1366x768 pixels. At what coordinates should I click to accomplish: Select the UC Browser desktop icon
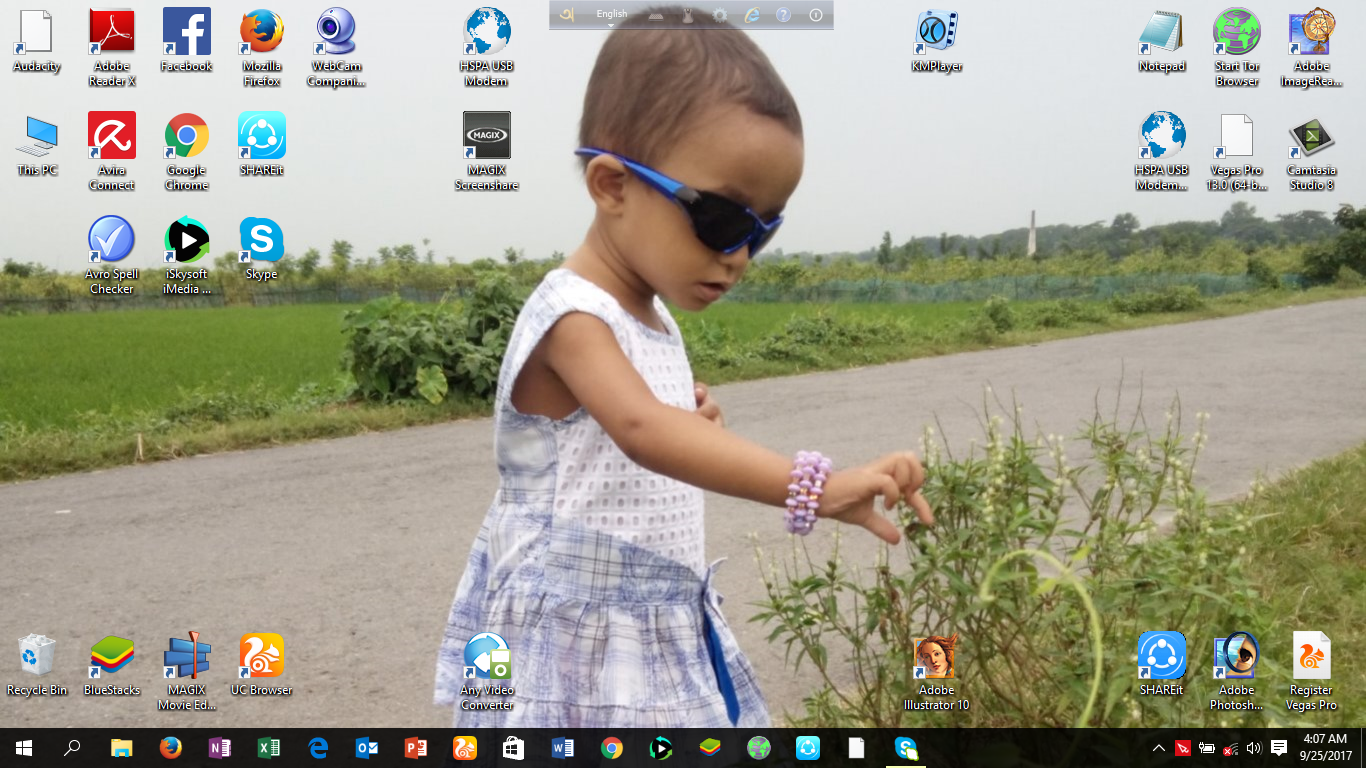pyautogui.click(x=262, y=665)
